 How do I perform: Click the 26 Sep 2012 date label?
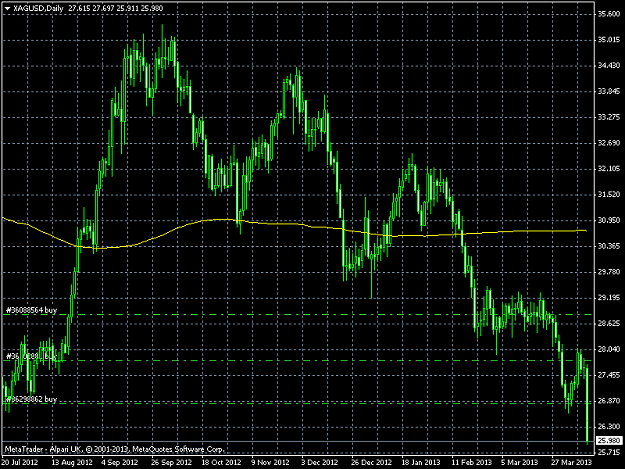pyautogui.click(x=171, y=462)
